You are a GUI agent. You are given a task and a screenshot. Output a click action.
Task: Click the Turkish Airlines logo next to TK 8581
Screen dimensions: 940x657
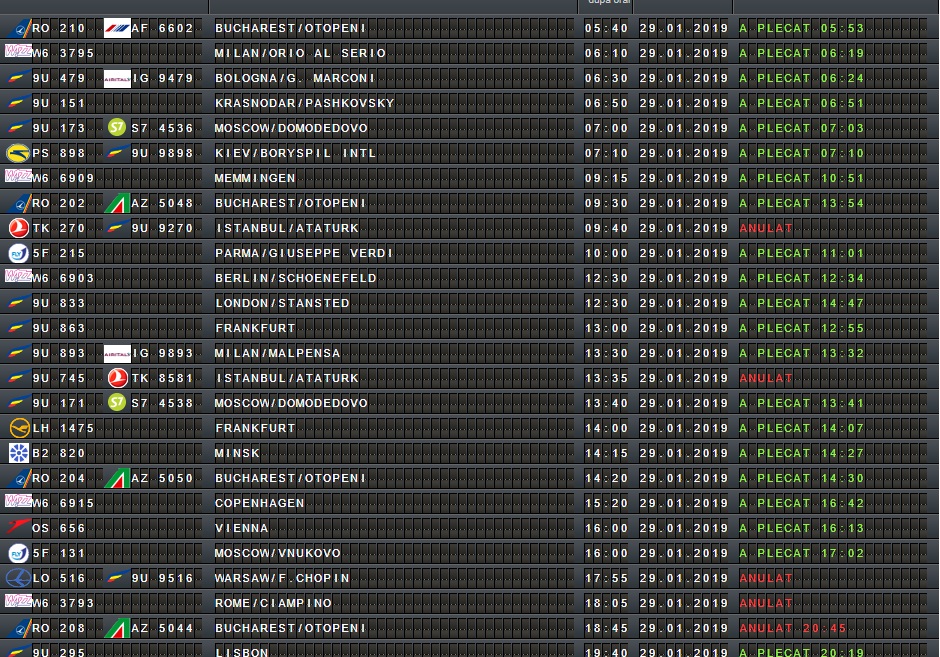pos(118,378)
